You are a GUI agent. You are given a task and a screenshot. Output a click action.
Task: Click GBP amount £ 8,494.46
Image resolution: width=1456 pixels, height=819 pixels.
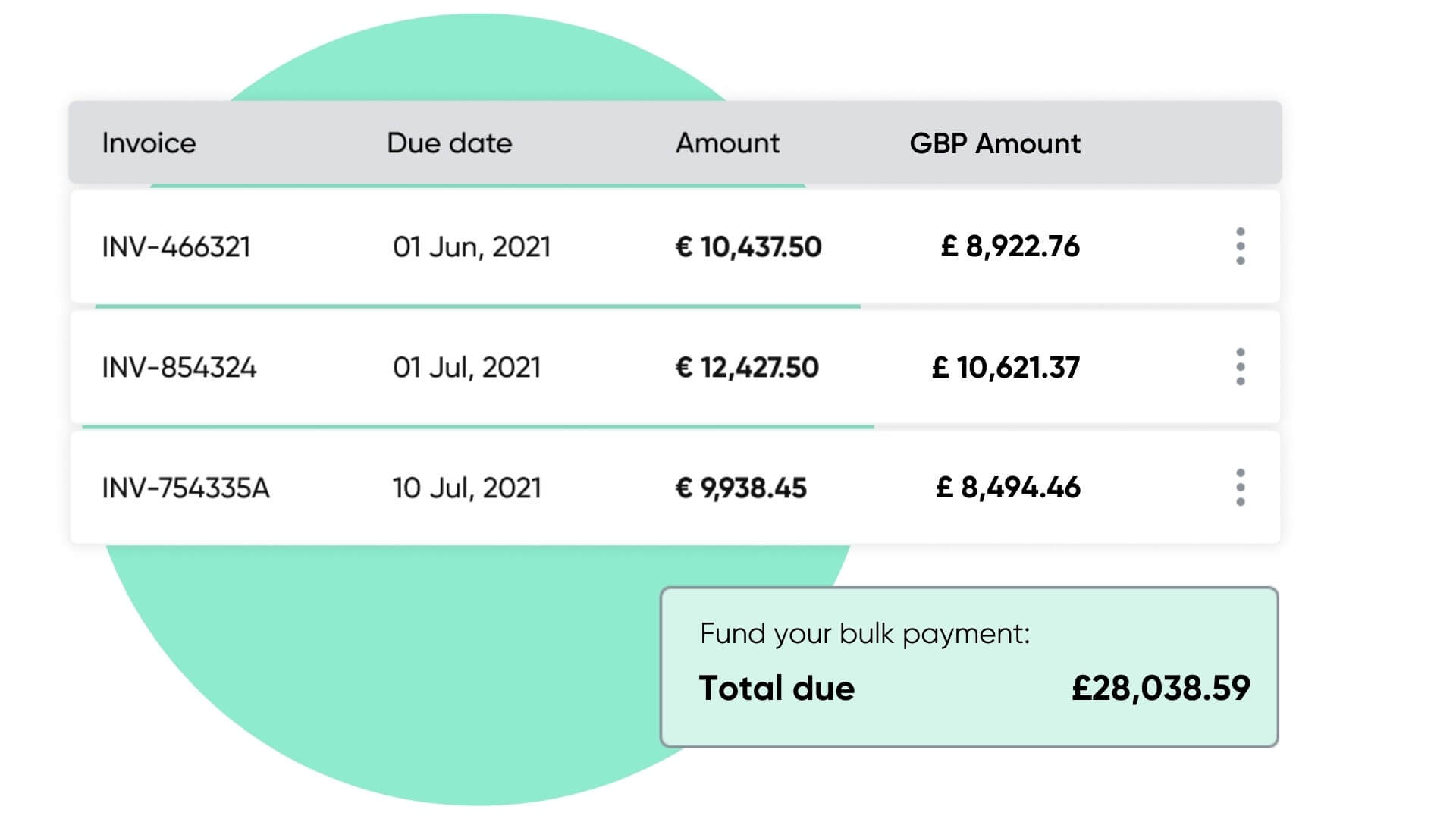(x=1008, y=488)
